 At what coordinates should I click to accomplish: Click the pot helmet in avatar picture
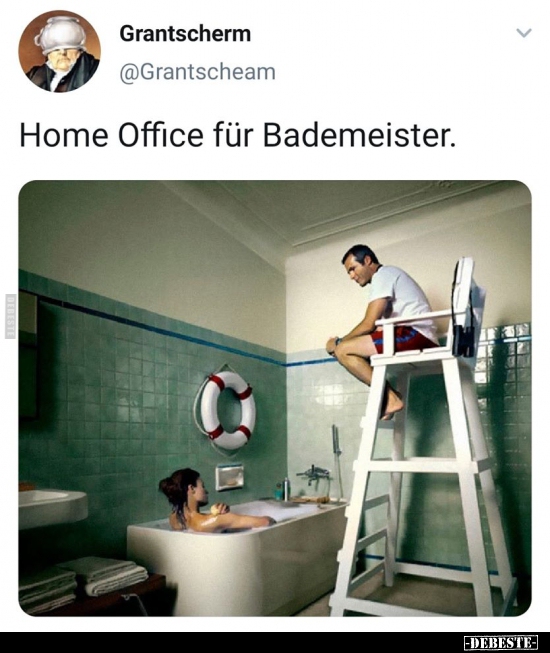(61, 35)
